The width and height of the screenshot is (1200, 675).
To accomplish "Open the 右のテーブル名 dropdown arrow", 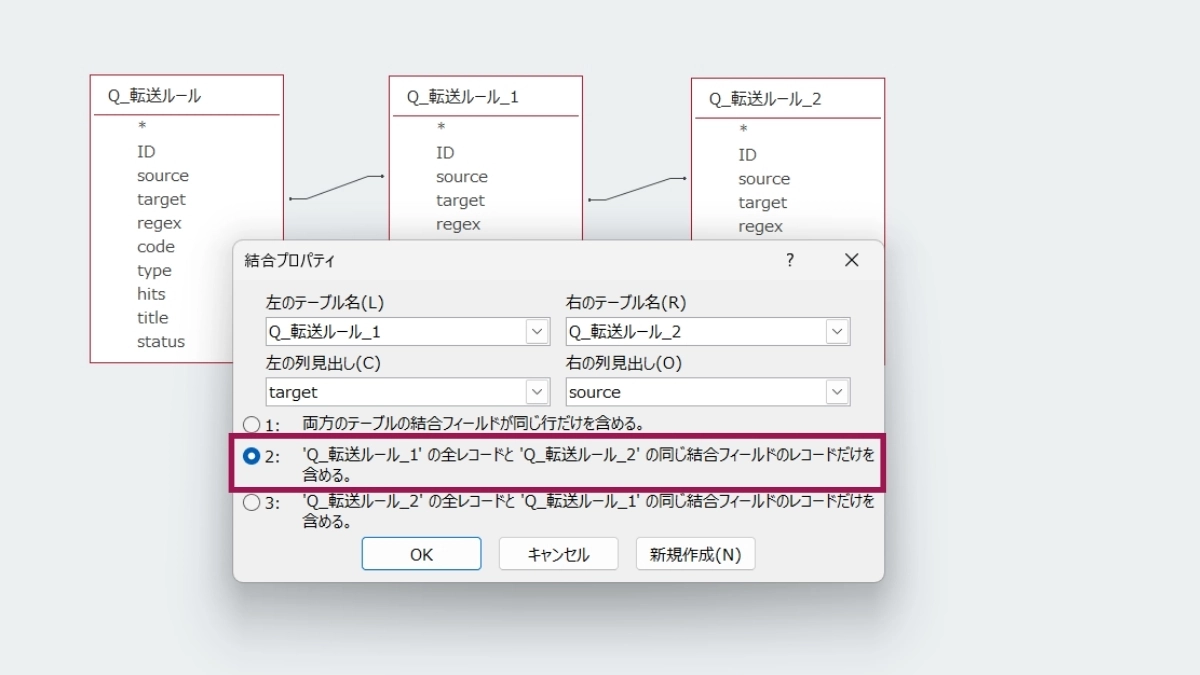I will pyautogui.click(x=837, y=332).
